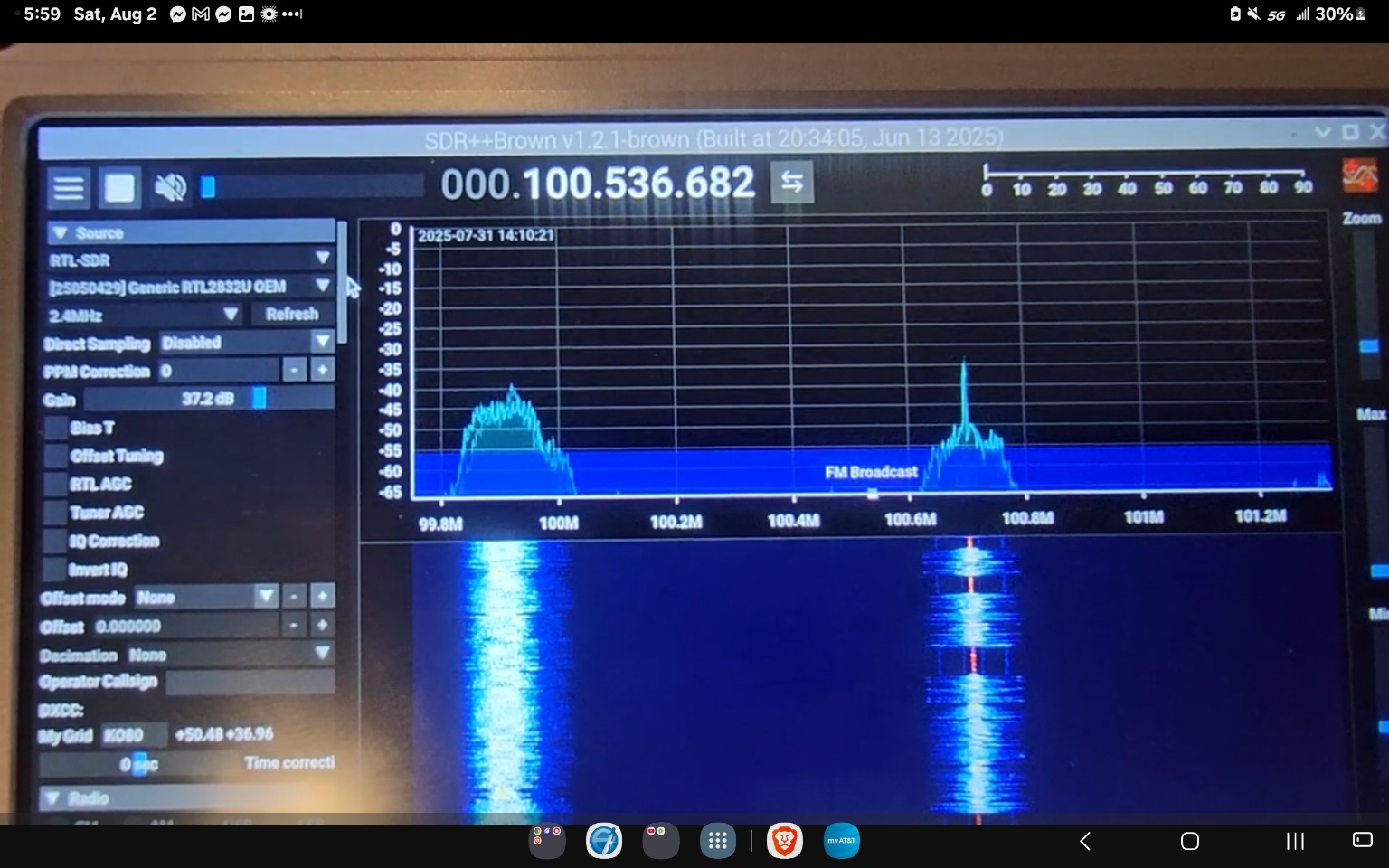Enable the Invert IQ checkbox
1389x868 pixels.
tap(54, 570)
